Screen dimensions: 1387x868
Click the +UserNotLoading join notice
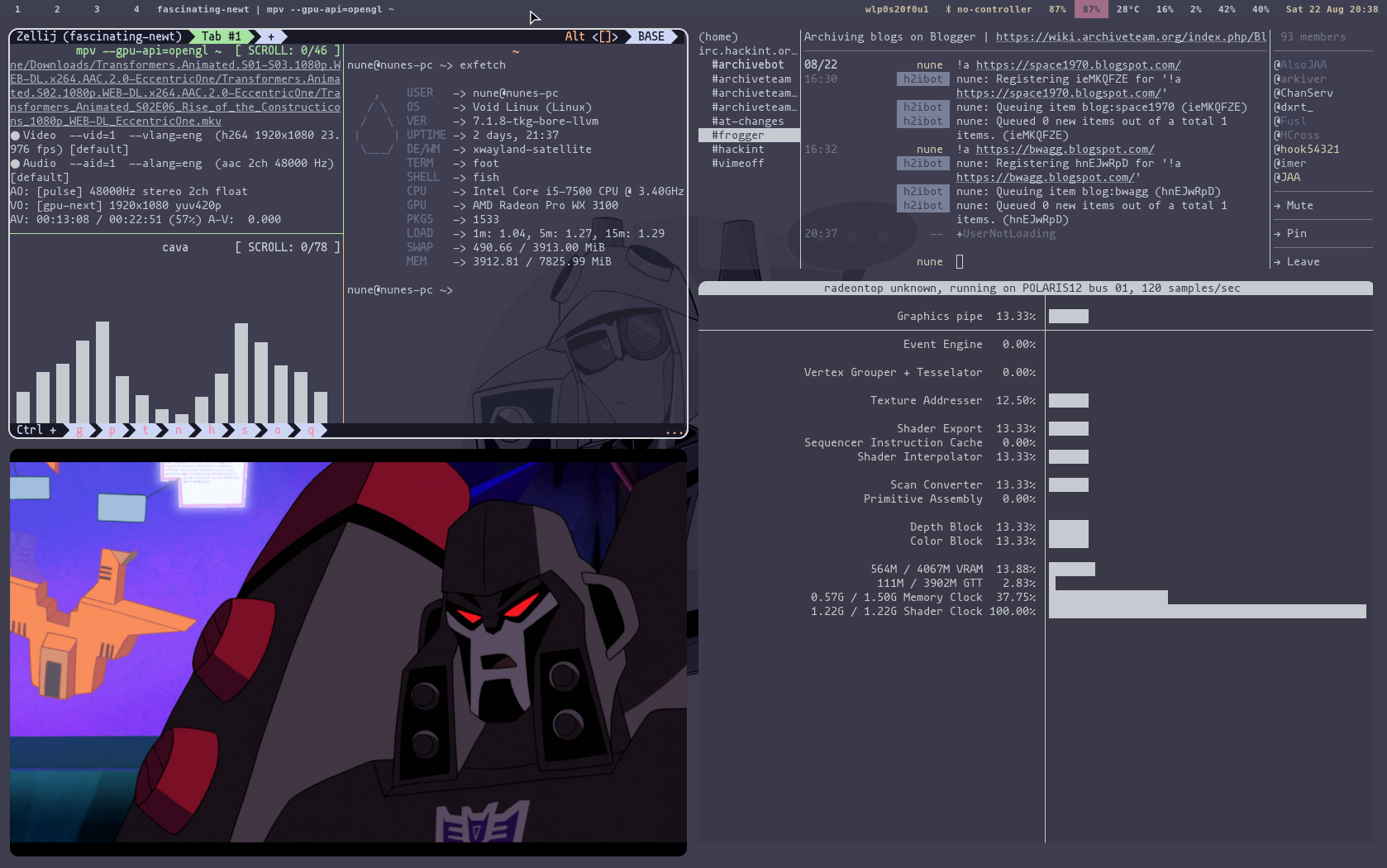[1006, 234]
